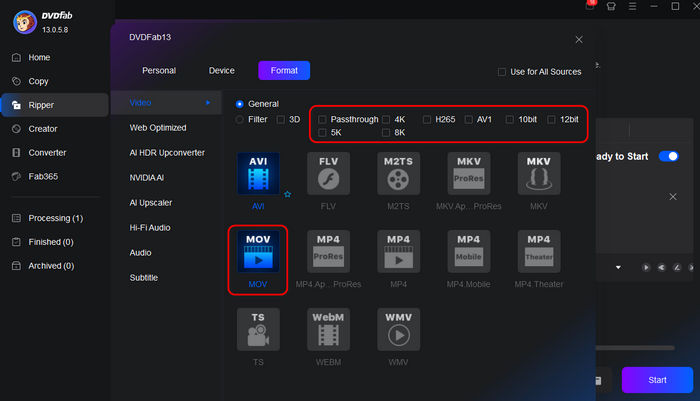Check the Passthrough filter checkbox
The height and width of the screenshot is (401, 700).
pos(322,120)
